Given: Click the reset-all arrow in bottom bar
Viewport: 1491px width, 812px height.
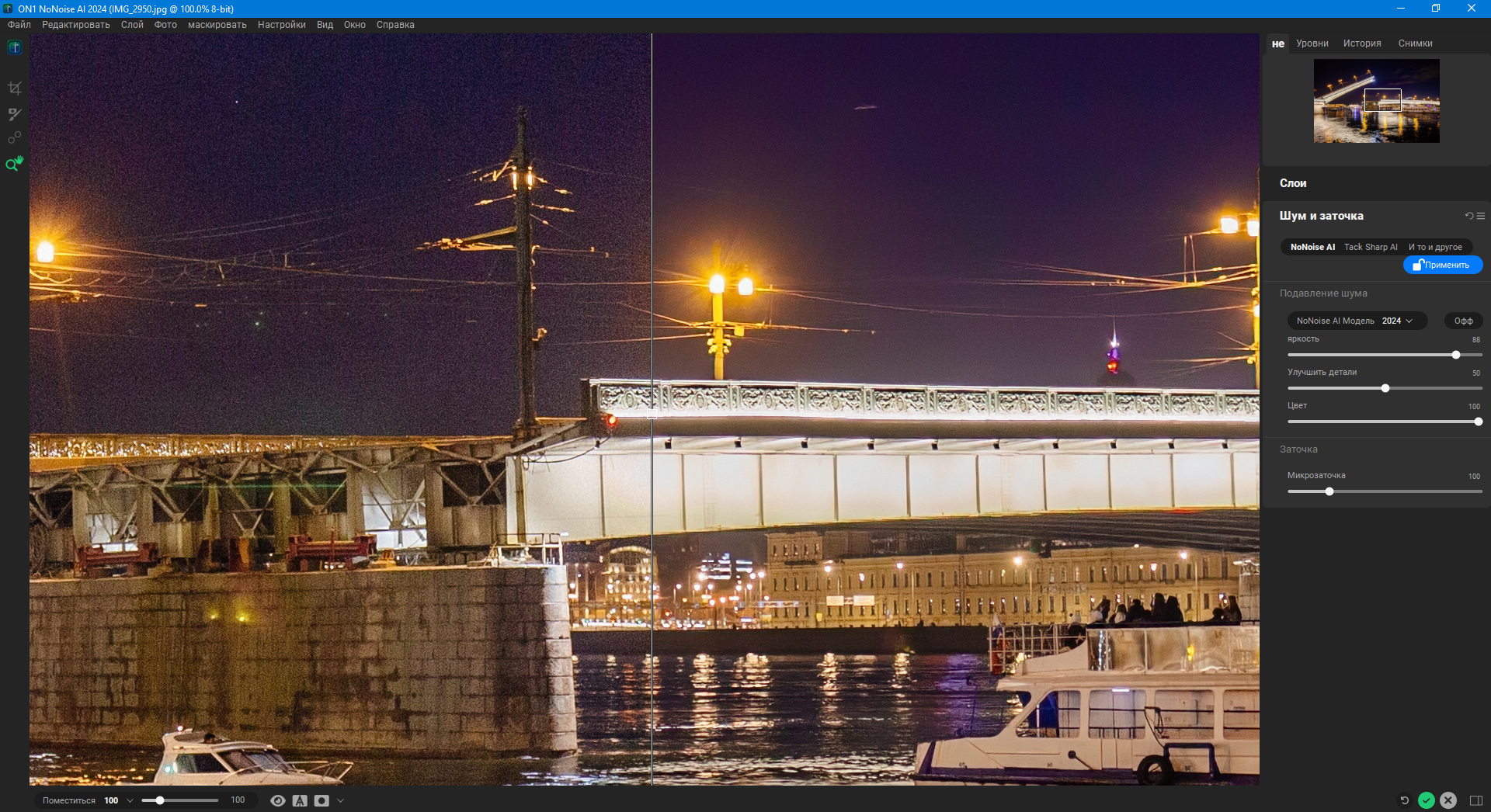Looking at the screenshot, I should (1404, 800).
